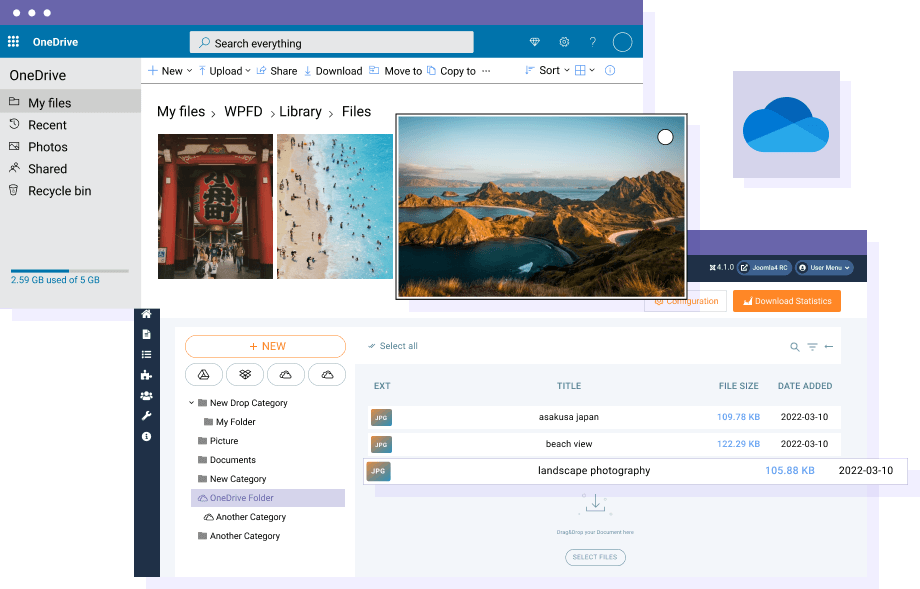This screenshot has height=589, width=920.
Task: Expand the User Menu dropdown
Action: coord(825,268)
